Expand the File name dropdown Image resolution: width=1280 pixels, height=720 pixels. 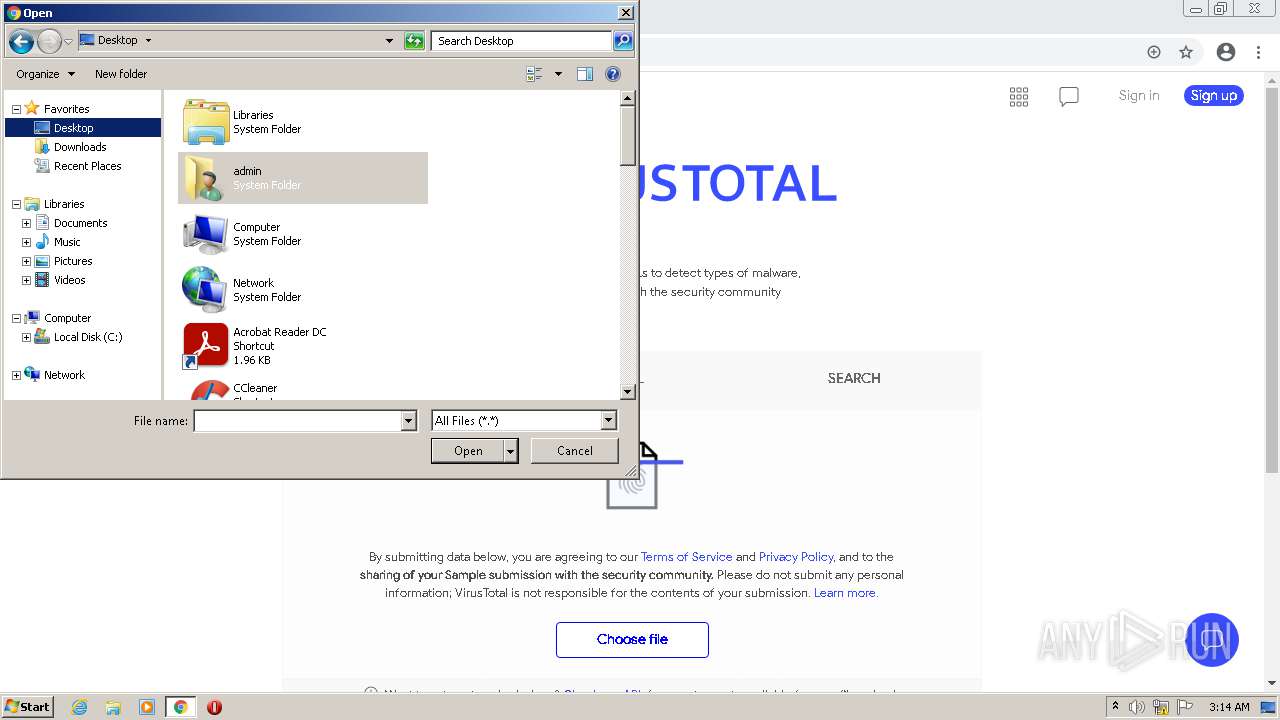tap(408, 421)
